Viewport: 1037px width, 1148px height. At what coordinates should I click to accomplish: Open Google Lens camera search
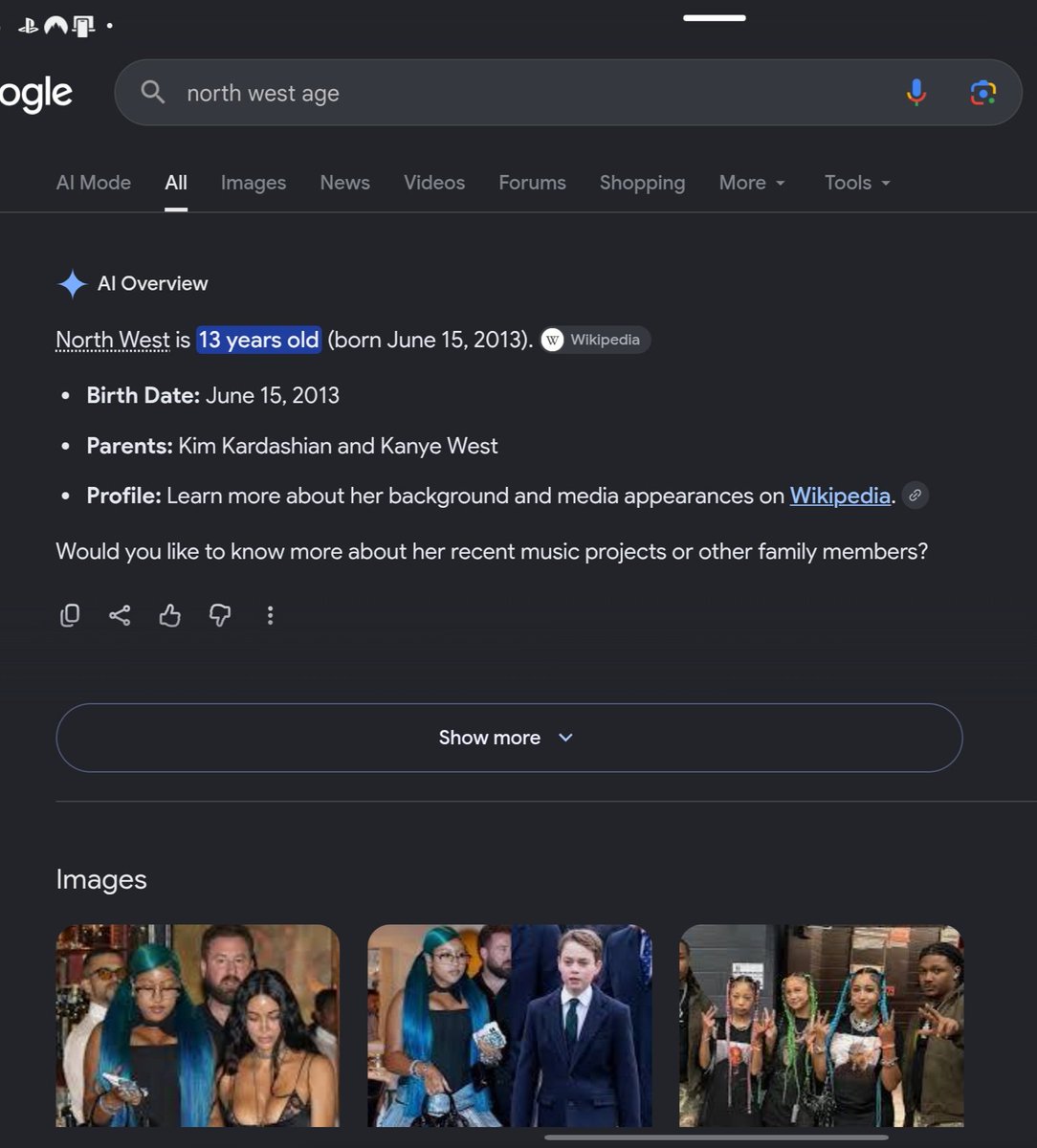pos(982,93)
